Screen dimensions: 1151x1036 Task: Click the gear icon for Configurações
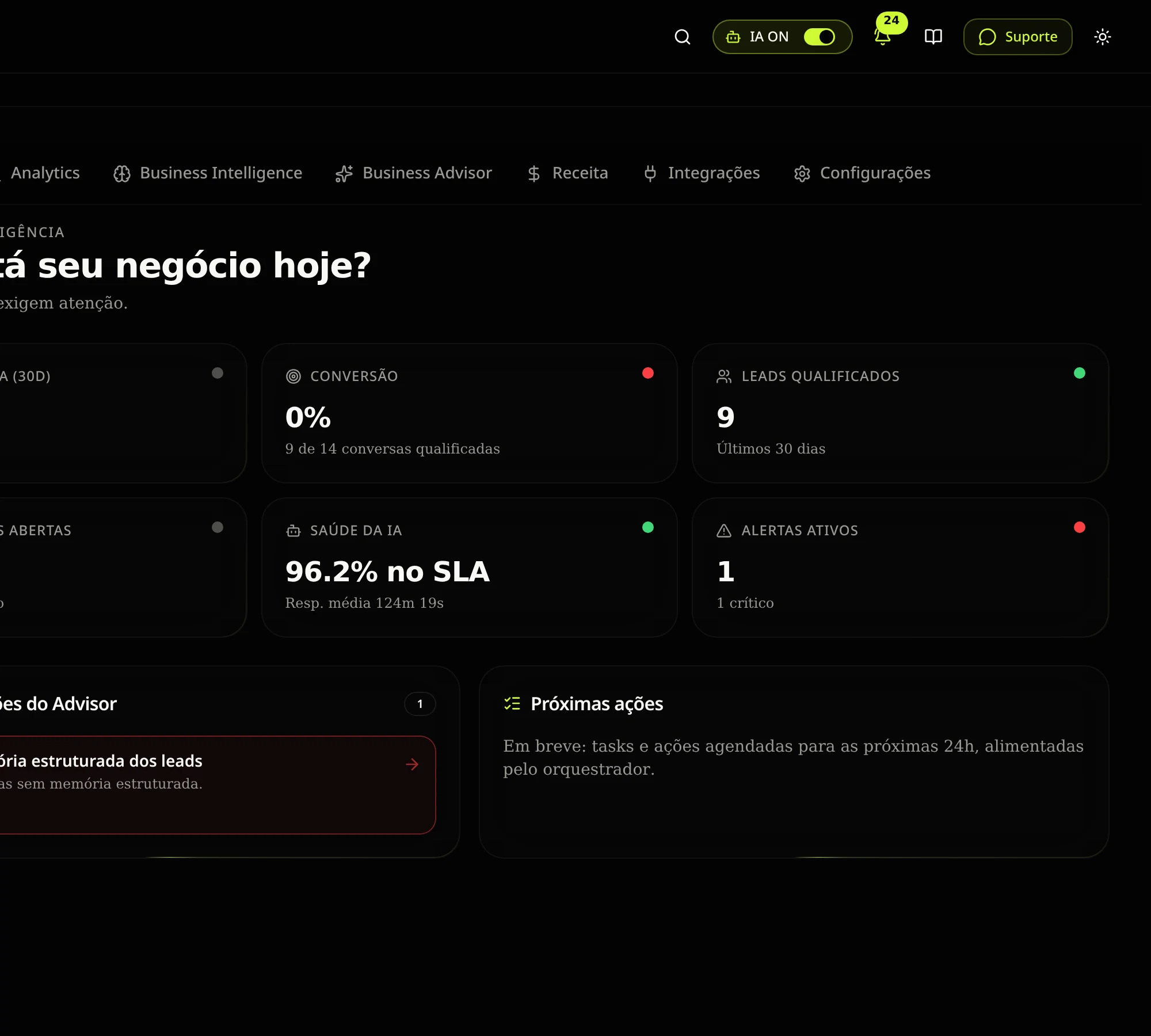tap(802, 173)
